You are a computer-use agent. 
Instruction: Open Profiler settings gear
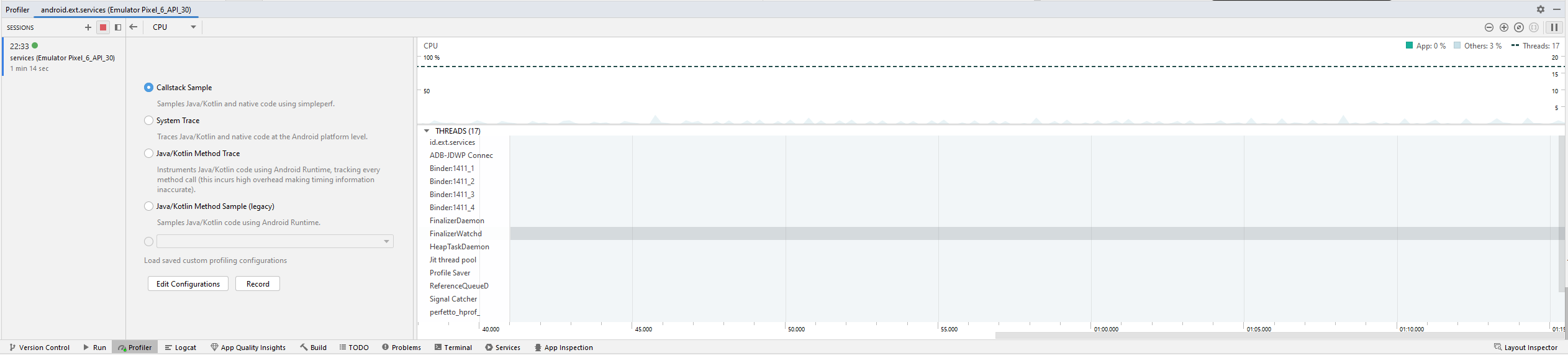click(1541, 9)
